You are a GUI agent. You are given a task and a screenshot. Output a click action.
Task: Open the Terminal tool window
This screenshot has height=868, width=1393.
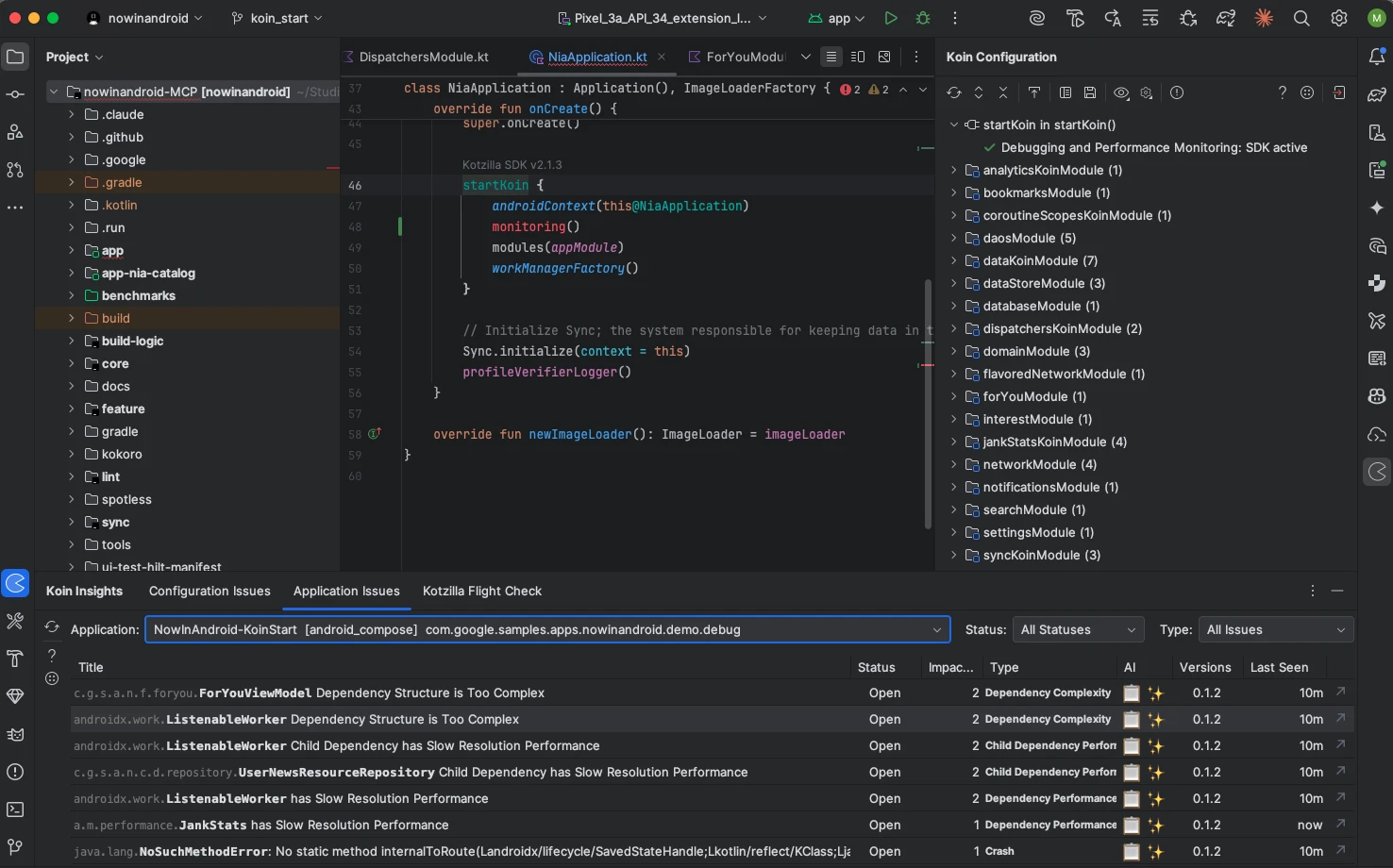[x=15, y=810]
